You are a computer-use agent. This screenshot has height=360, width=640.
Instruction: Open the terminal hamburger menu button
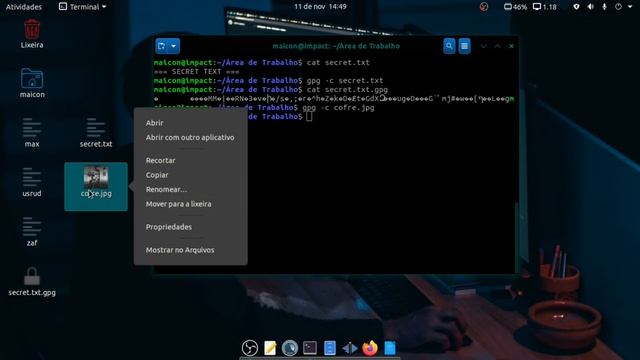point(464,46)
